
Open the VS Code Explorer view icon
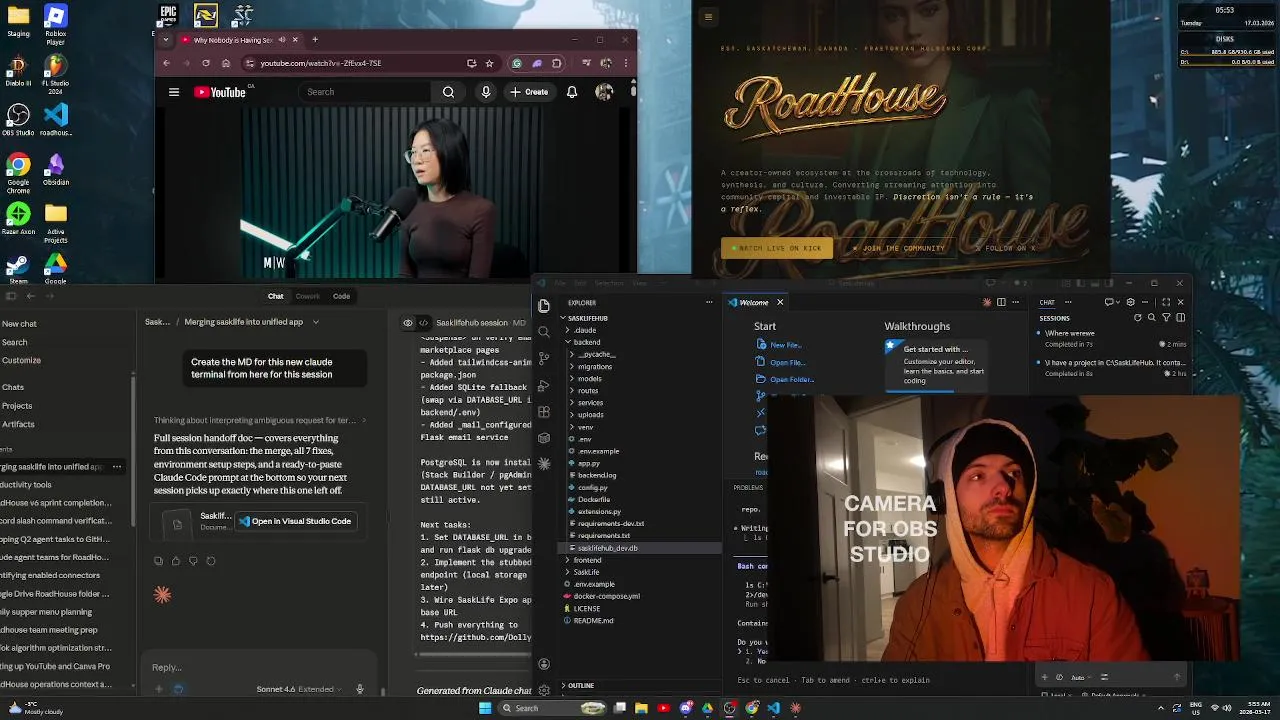[544, 306]
